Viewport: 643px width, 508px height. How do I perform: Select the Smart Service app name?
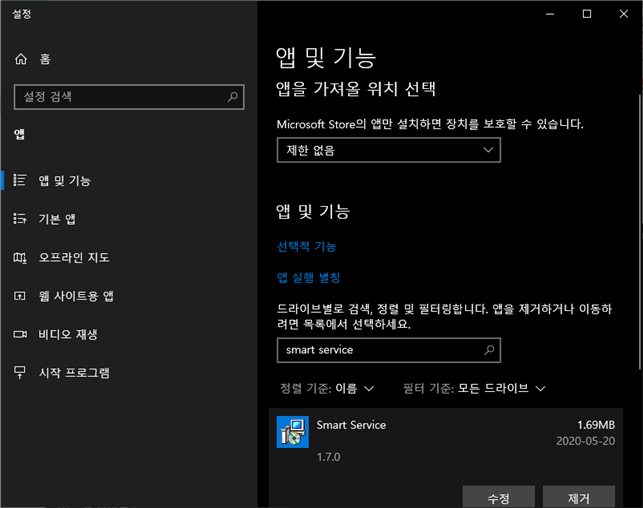[351, 425]
